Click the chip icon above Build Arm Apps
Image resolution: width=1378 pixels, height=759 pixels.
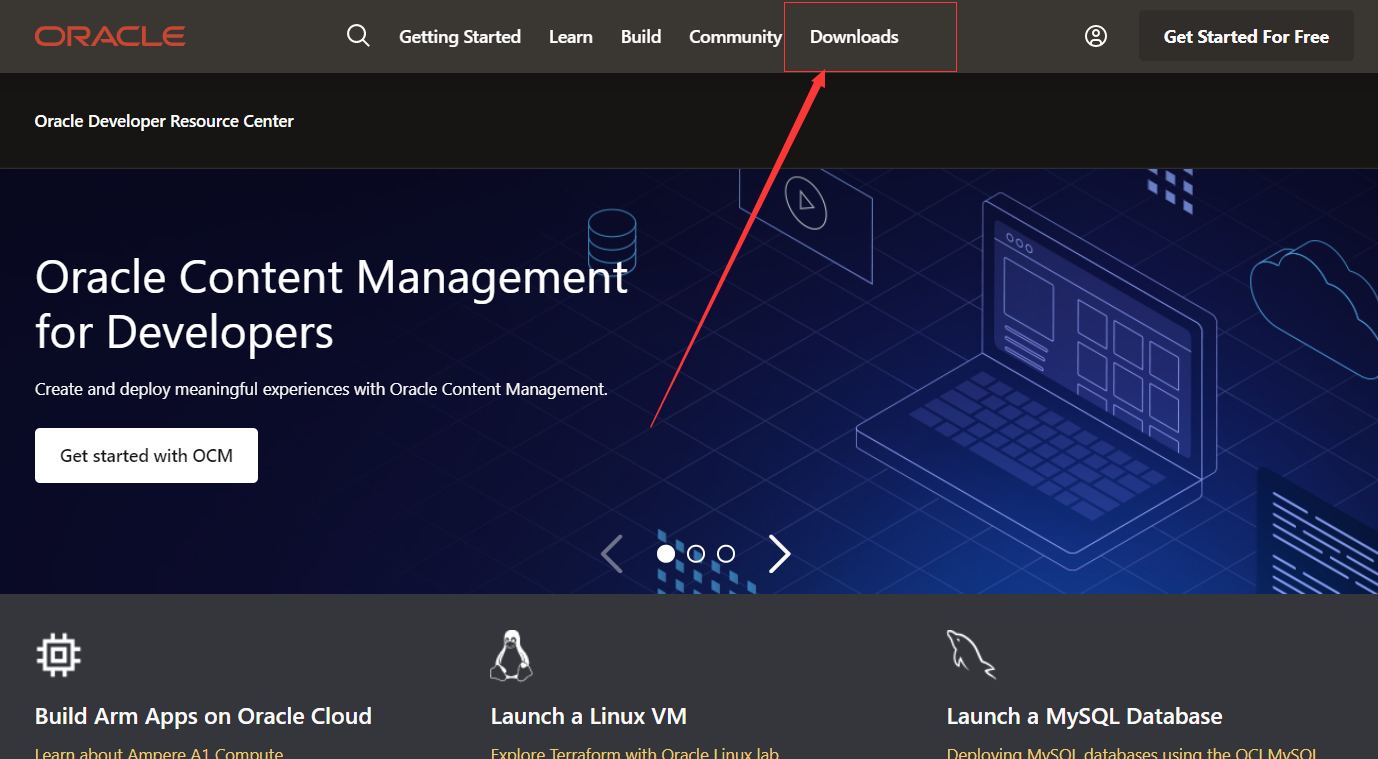[58, 655]
